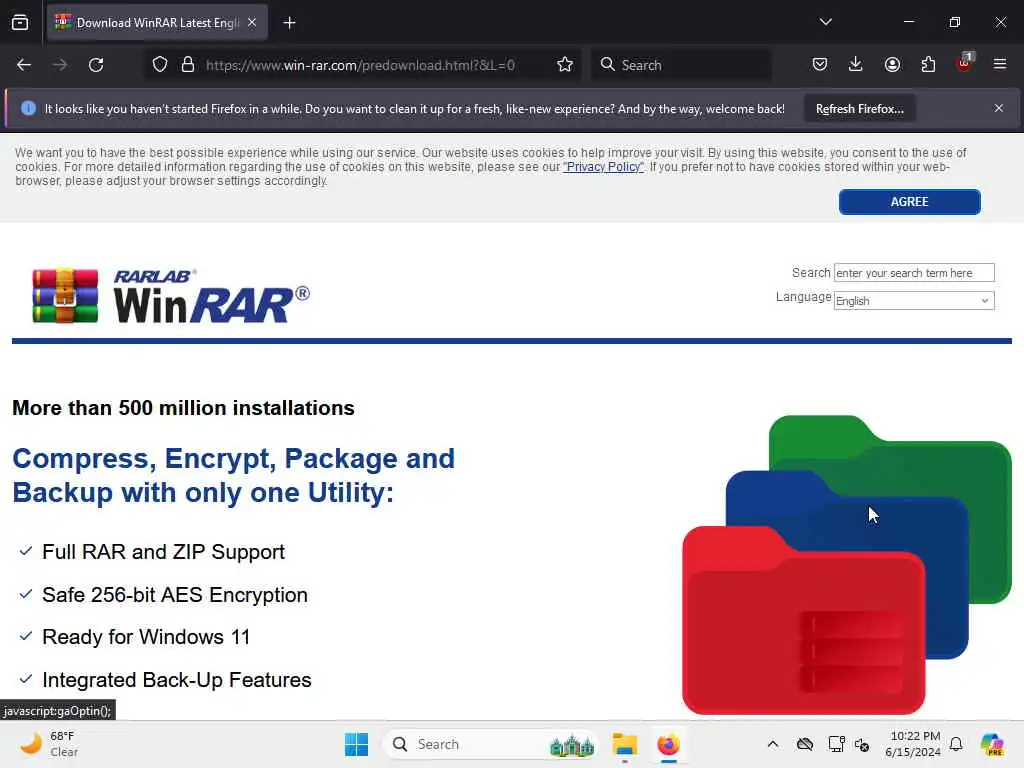Show hidden system tray icons
Image resolution: width=1024 pixels, height=768 pixels.
773,744
